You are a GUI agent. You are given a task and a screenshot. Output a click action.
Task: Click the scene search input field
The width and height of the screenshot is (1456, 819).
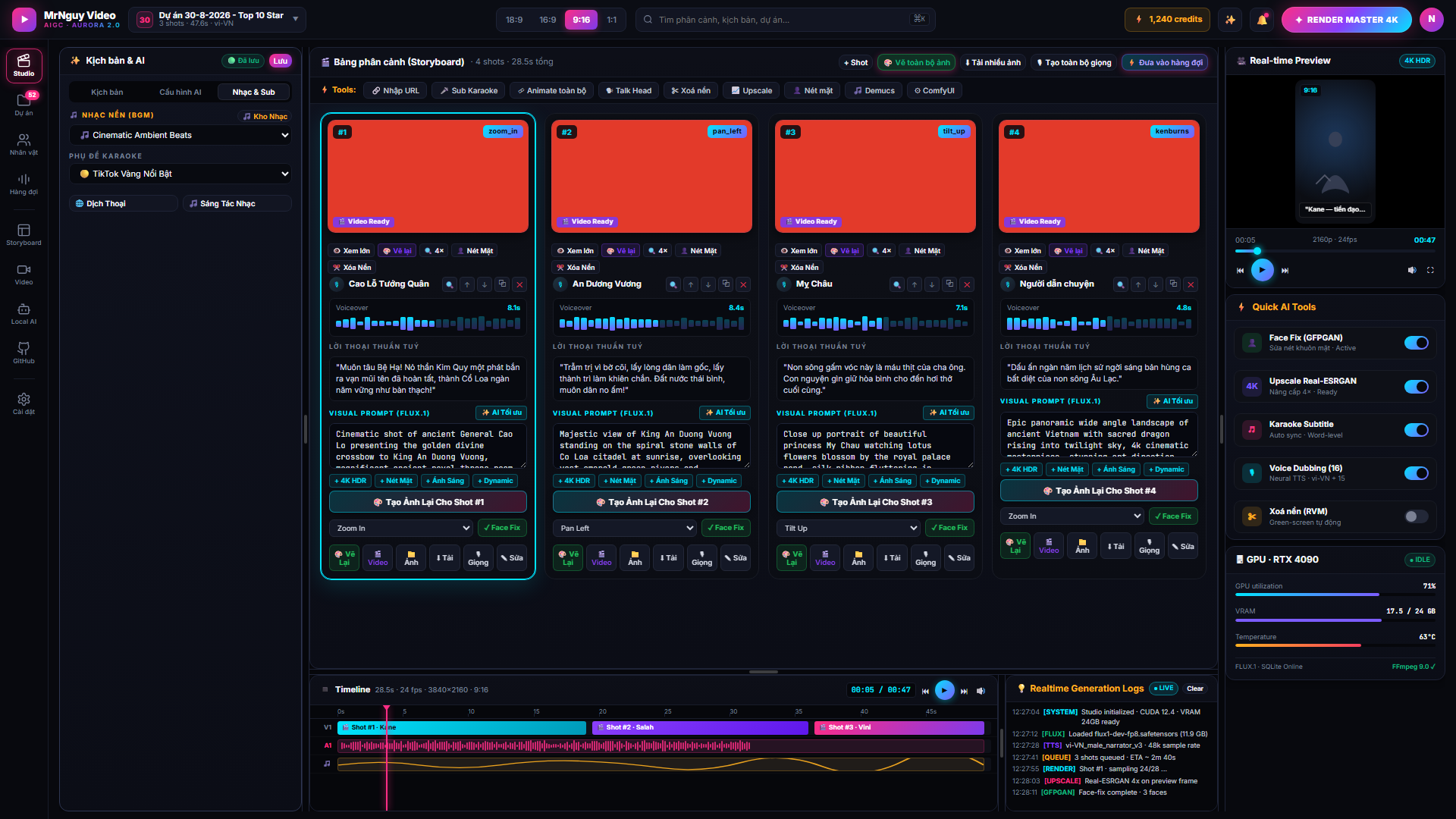click(785, 20)
